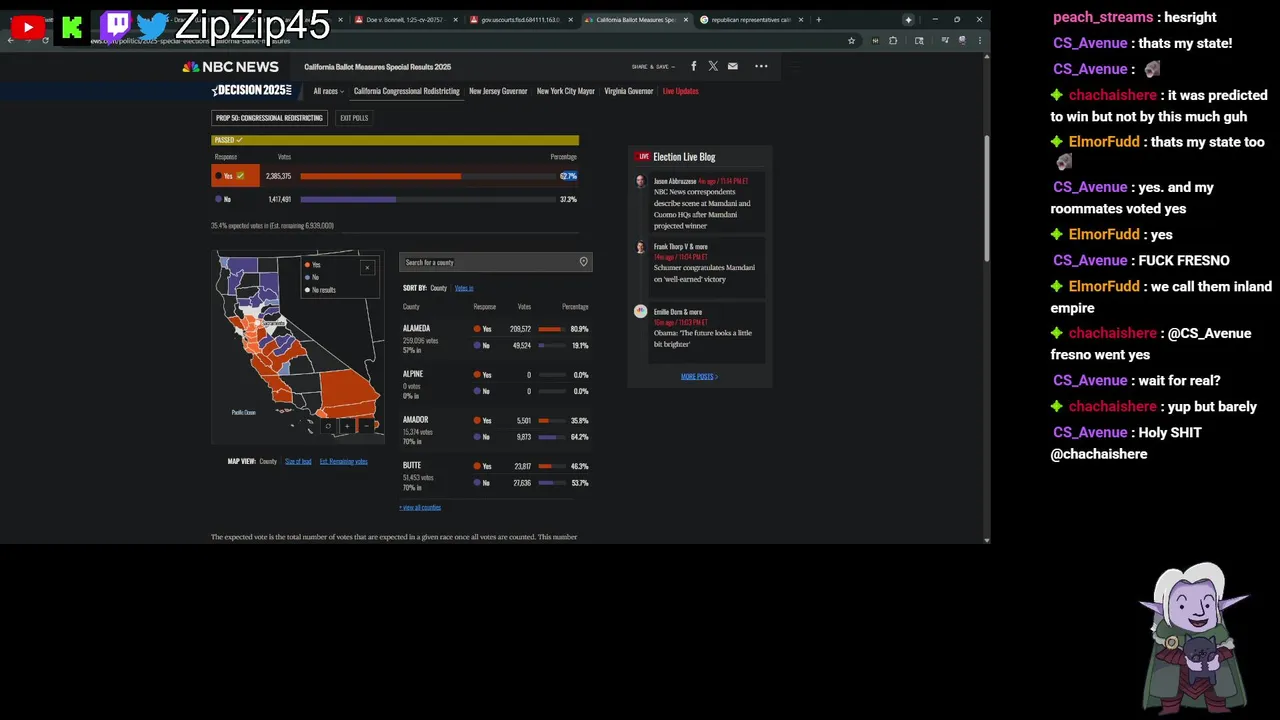Open the Share & Save dropdown
Viewport: 1280px width, 720px height.
pyautogui.click(x=653, y=67)
